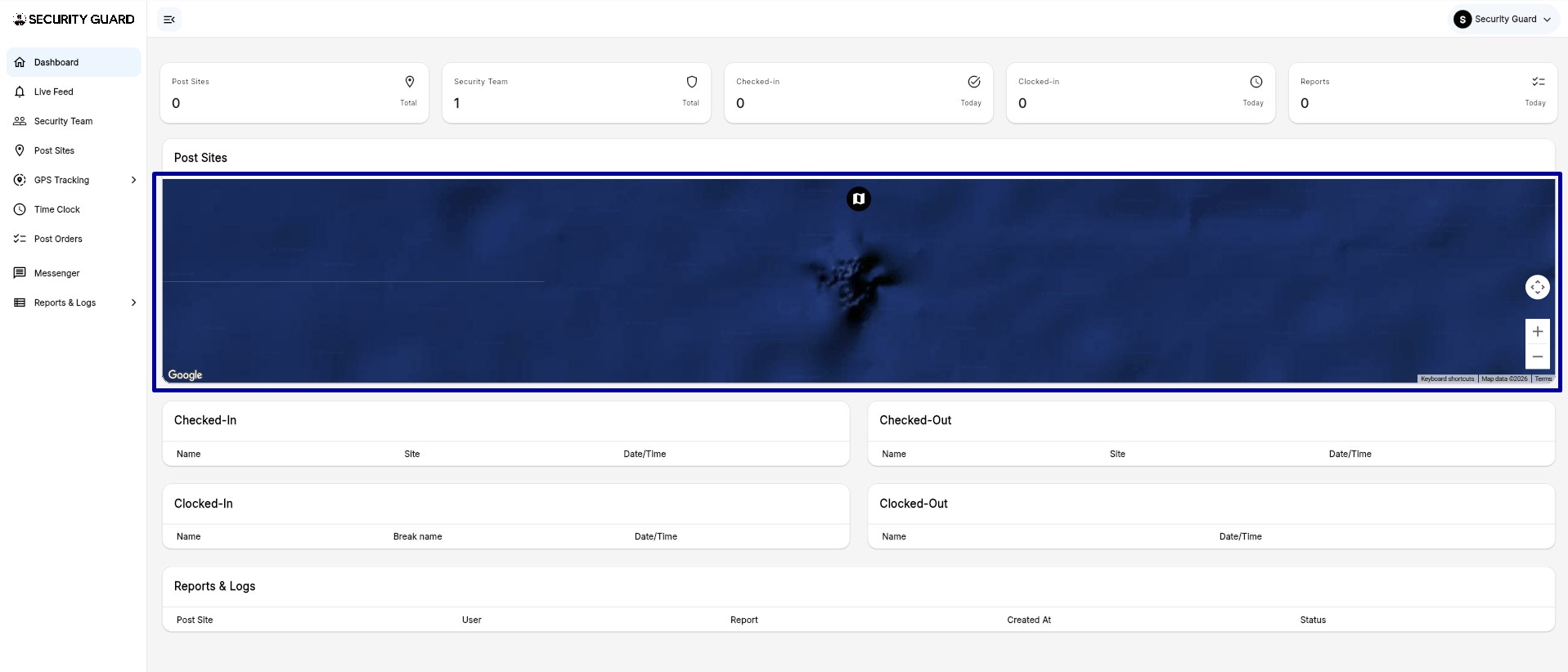Toggle the sidebar collapse button
Screen dimensions: 1568x672
tap(169, 20)
